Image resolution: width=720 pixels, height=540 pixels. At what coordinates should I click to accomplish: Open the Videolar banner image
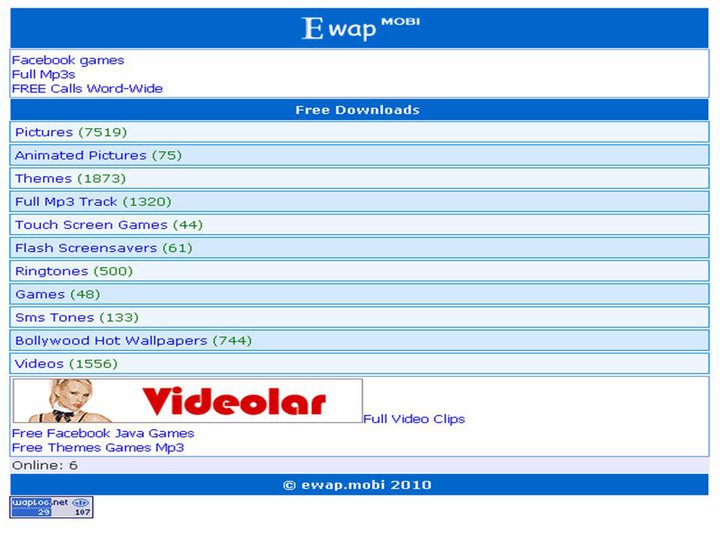pos(187,400)
